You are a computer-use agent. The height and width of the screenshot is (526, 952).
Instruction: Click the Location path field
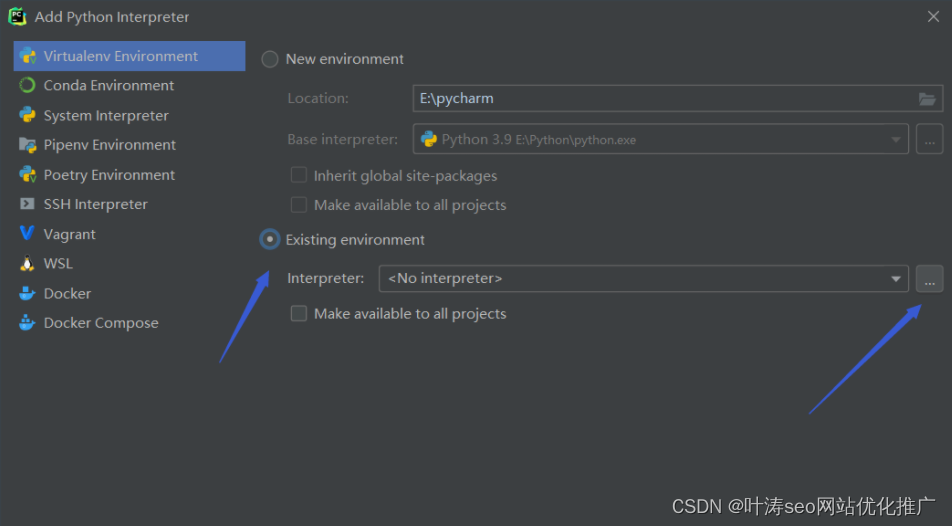660,99
